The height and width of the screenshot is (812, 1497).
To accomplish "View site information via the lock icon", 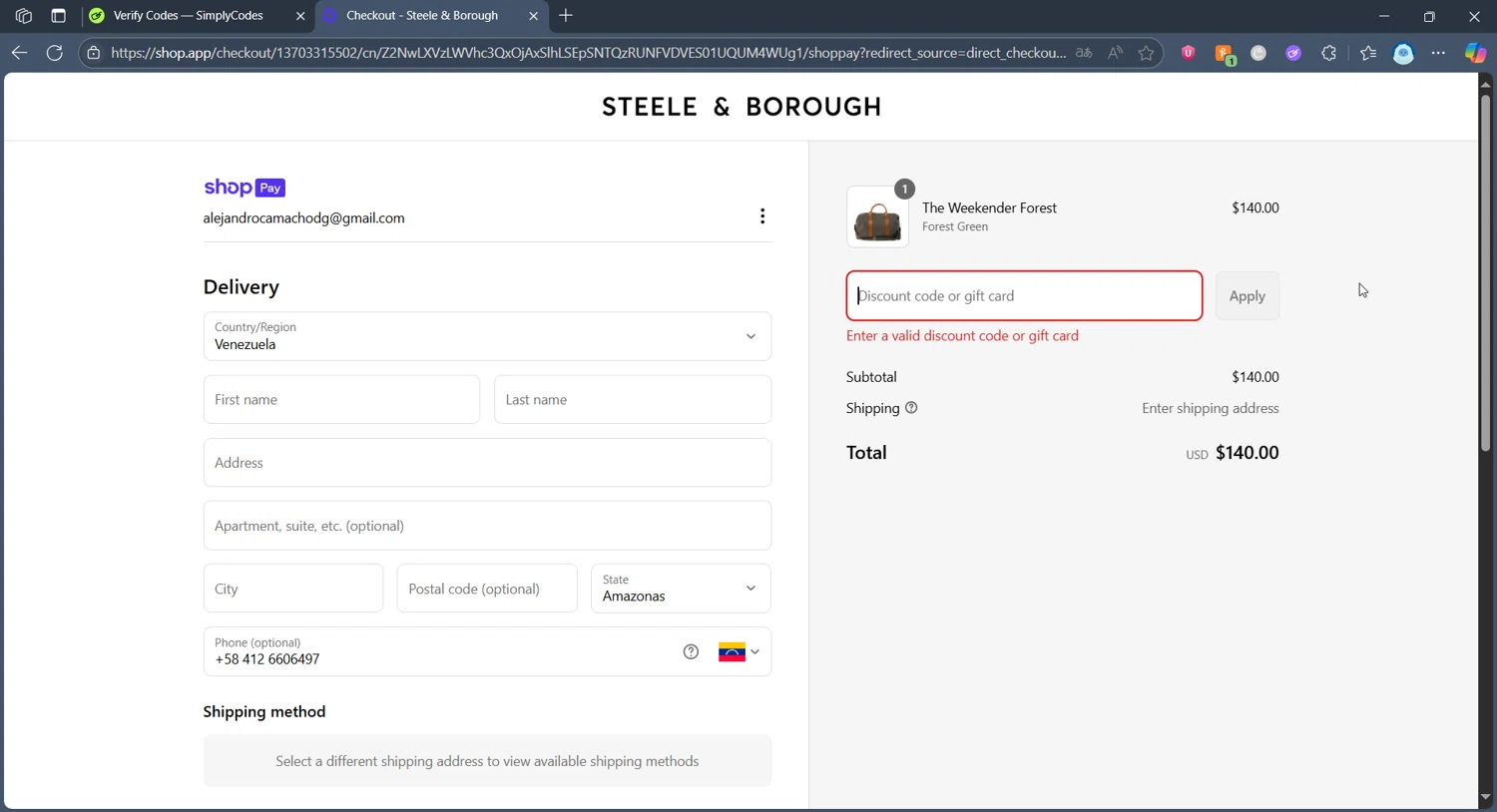I will click(x=94, y=53).
